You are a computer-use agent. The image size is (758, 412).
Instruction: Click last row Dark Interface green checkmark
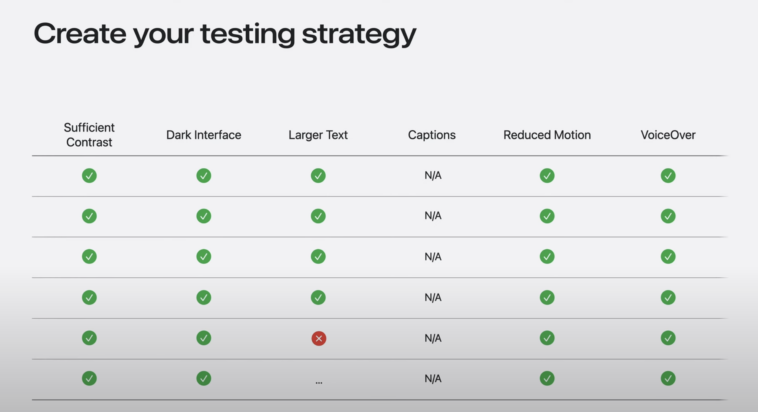(204, 378)
